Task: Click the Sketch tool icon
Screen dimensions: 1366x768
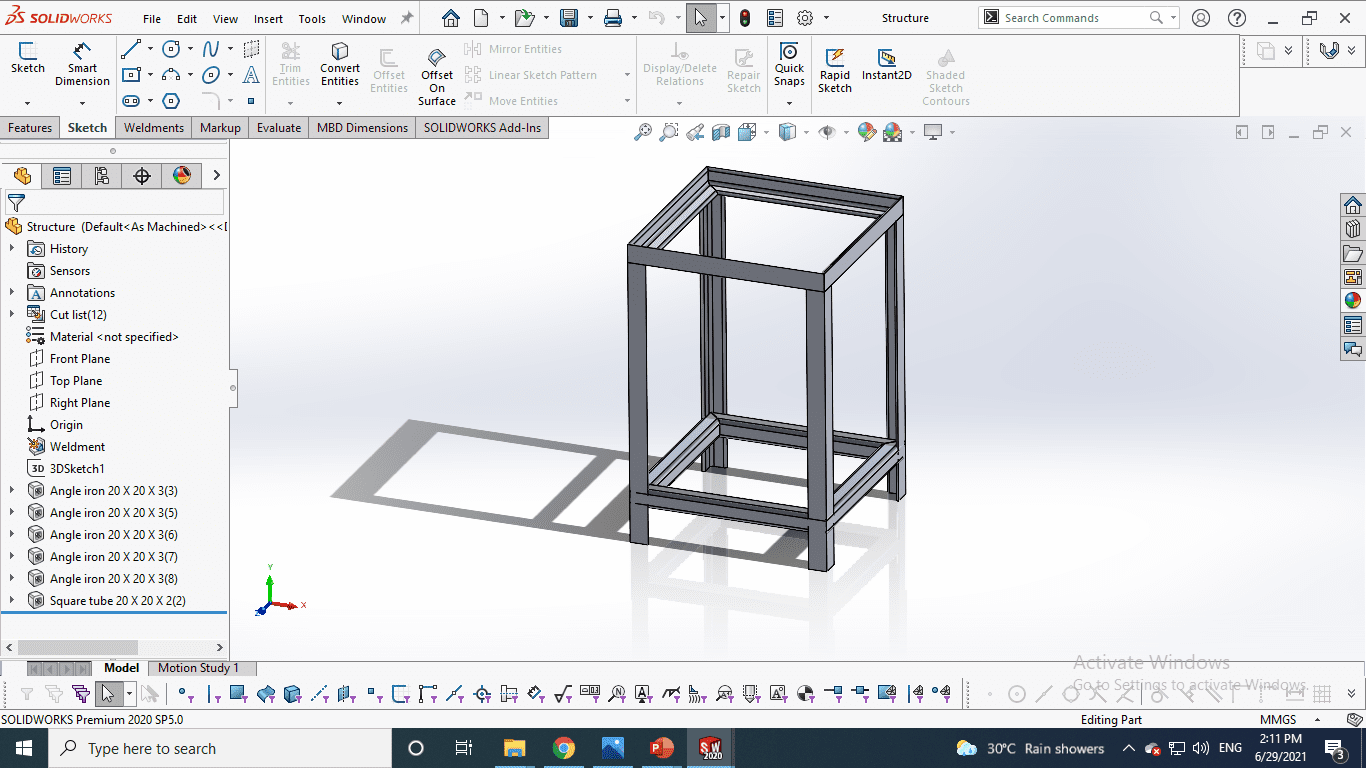Action: point(27,58)
